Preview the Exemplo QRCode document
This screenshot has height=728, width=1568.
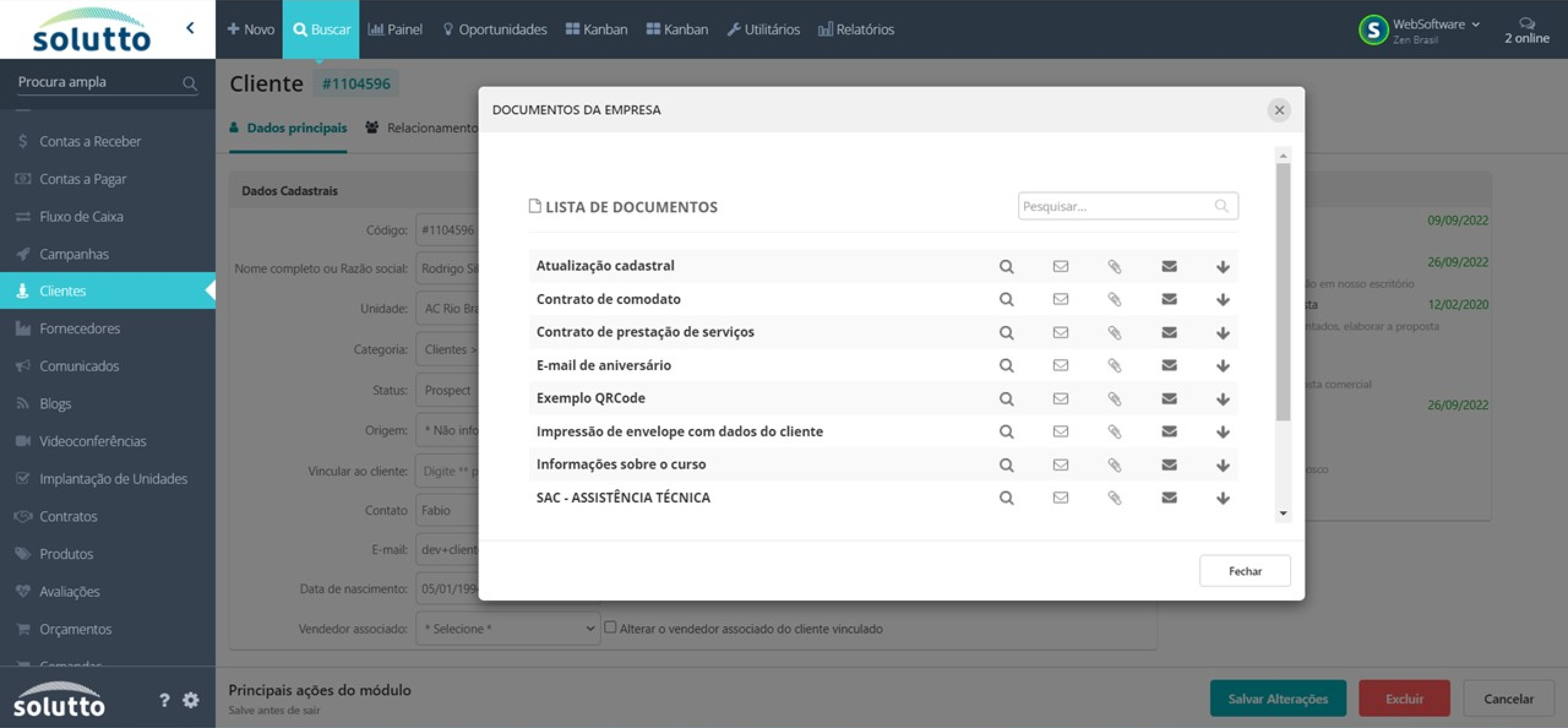coord(1006,399)
